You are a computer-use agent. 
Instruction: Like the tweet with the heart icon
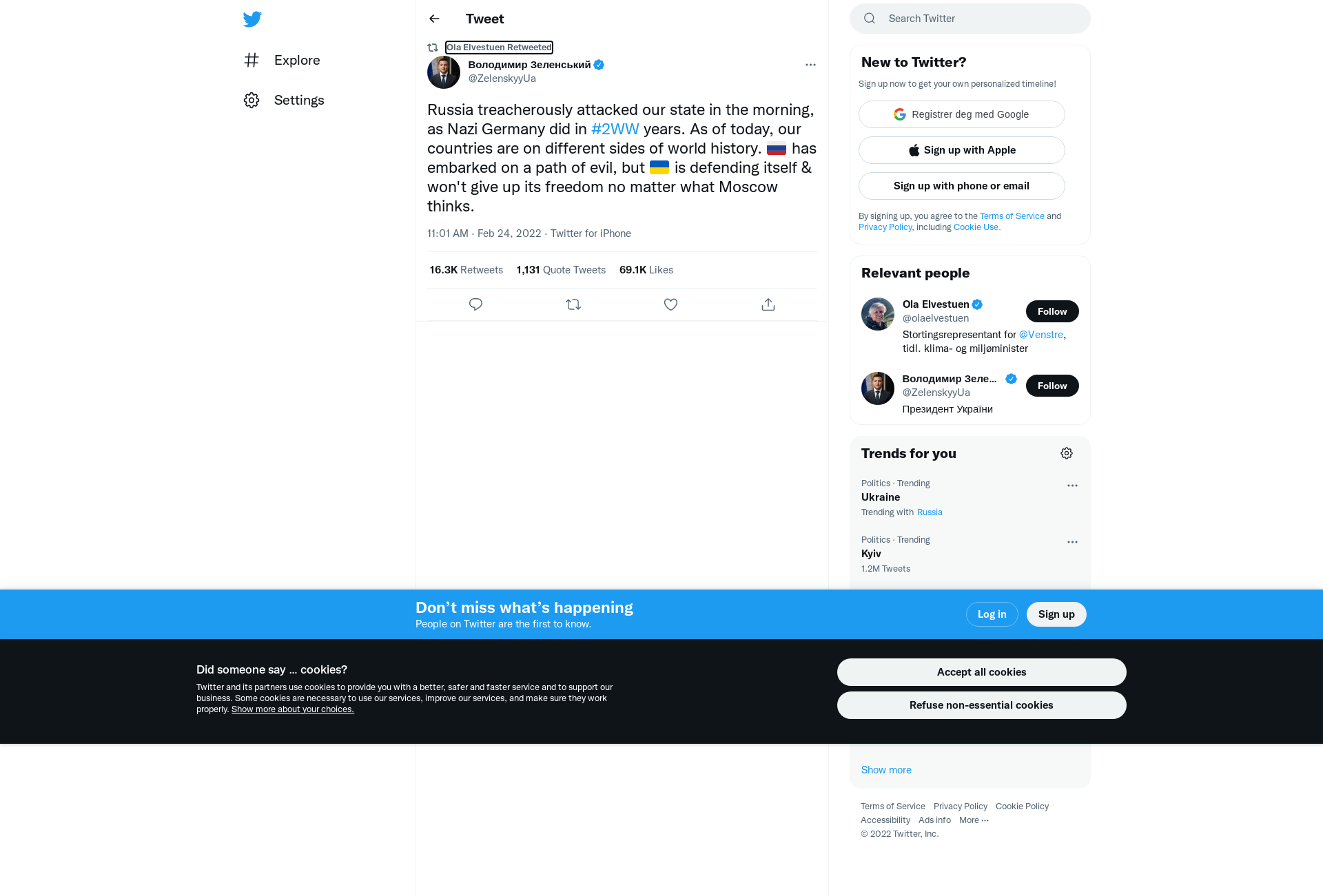670,304
